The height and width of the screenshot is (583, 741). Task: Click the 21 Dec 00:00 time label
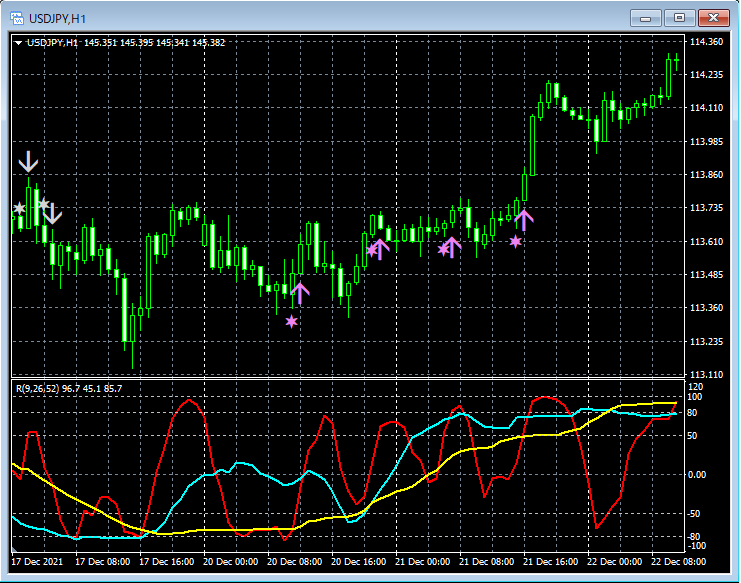[422, 562]
